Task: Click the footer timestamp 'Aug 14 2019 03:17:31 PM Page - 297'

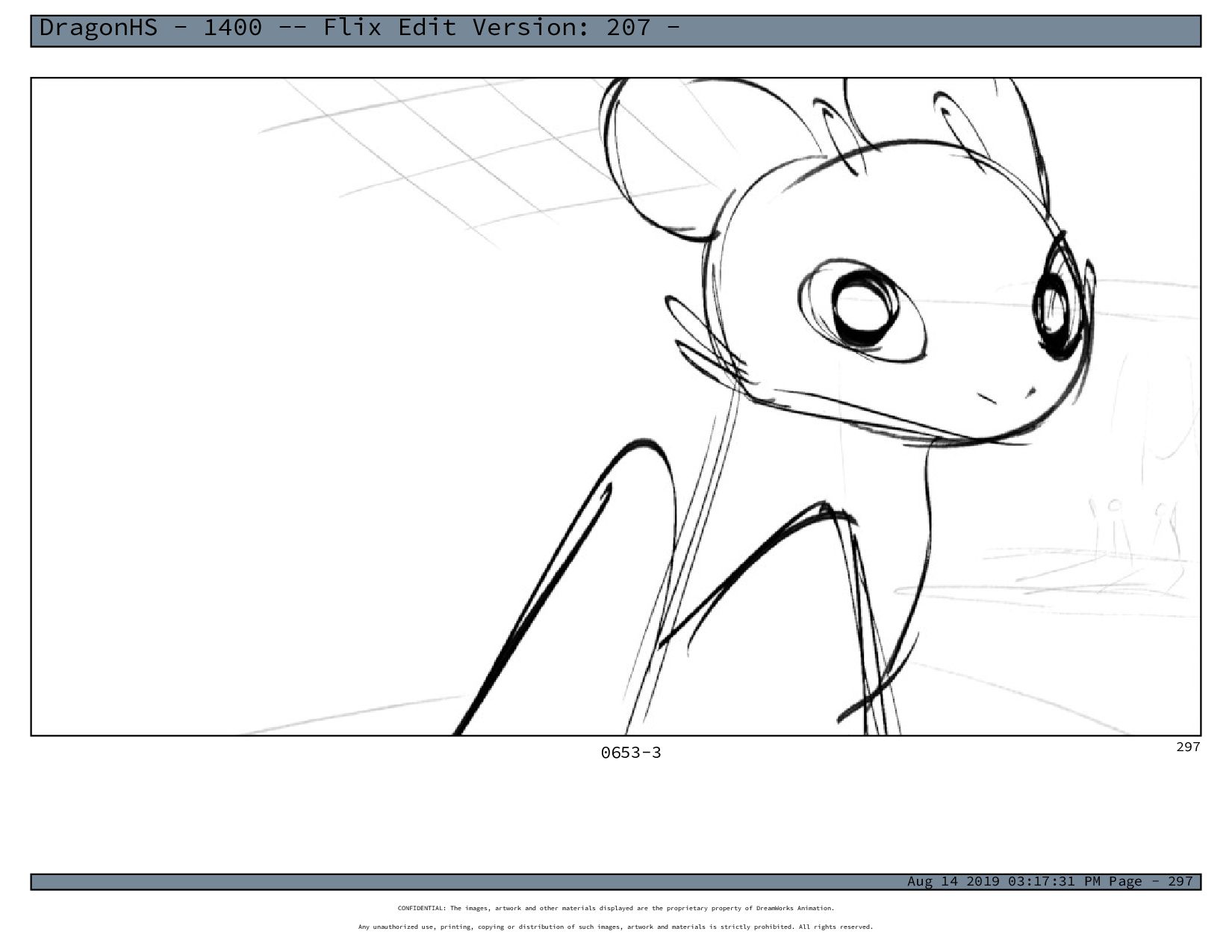Action: tap(1050, 881)
